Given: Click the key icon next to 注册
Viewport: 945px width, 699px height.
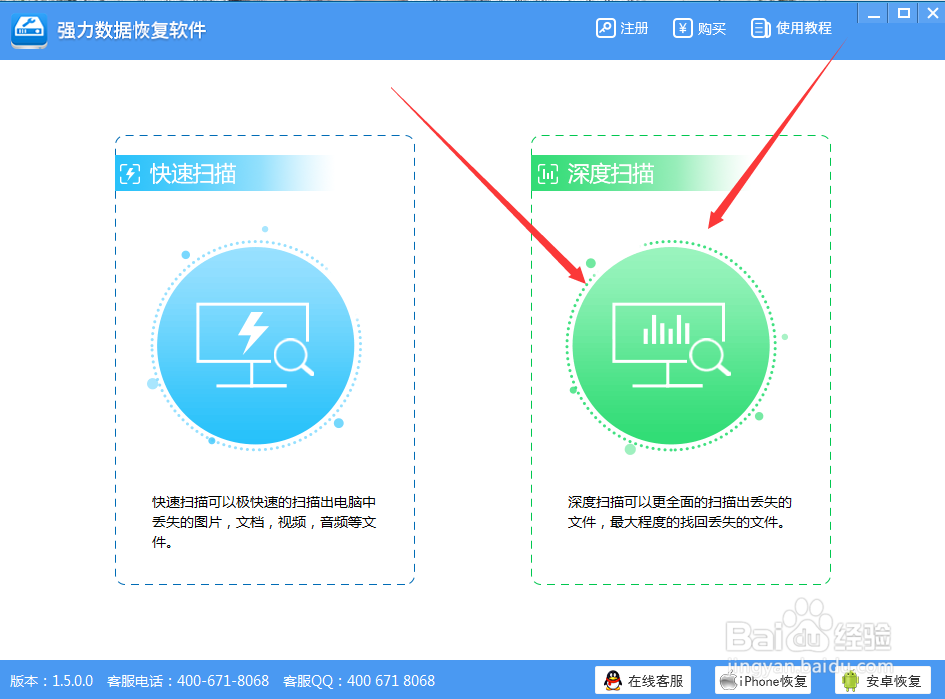Looking at the screenshot, I should coord(605,28).
